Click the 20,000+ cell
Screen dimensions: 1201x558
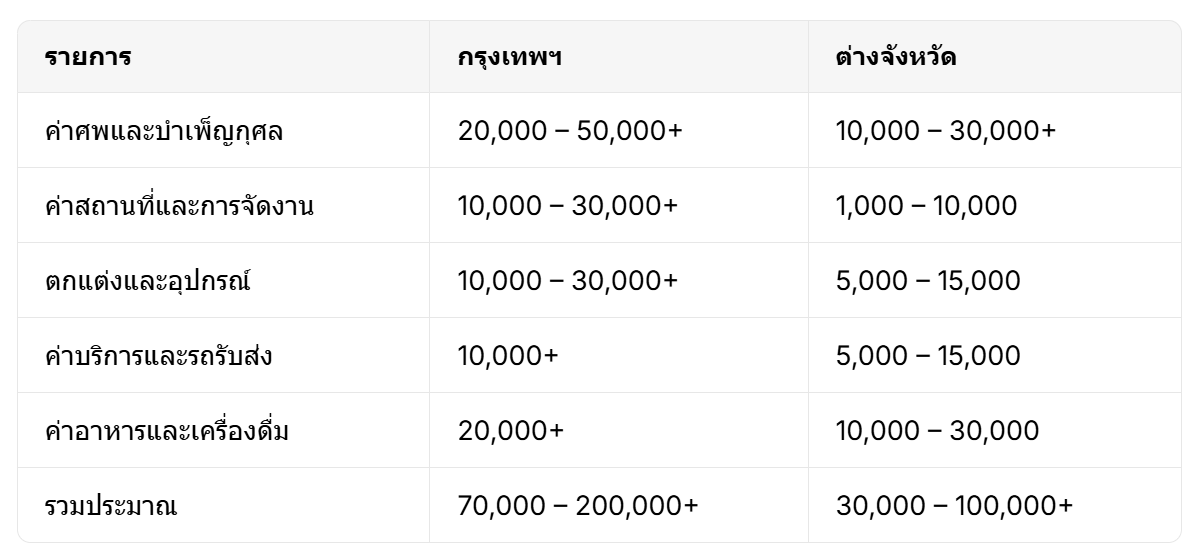tap(511, 431)
